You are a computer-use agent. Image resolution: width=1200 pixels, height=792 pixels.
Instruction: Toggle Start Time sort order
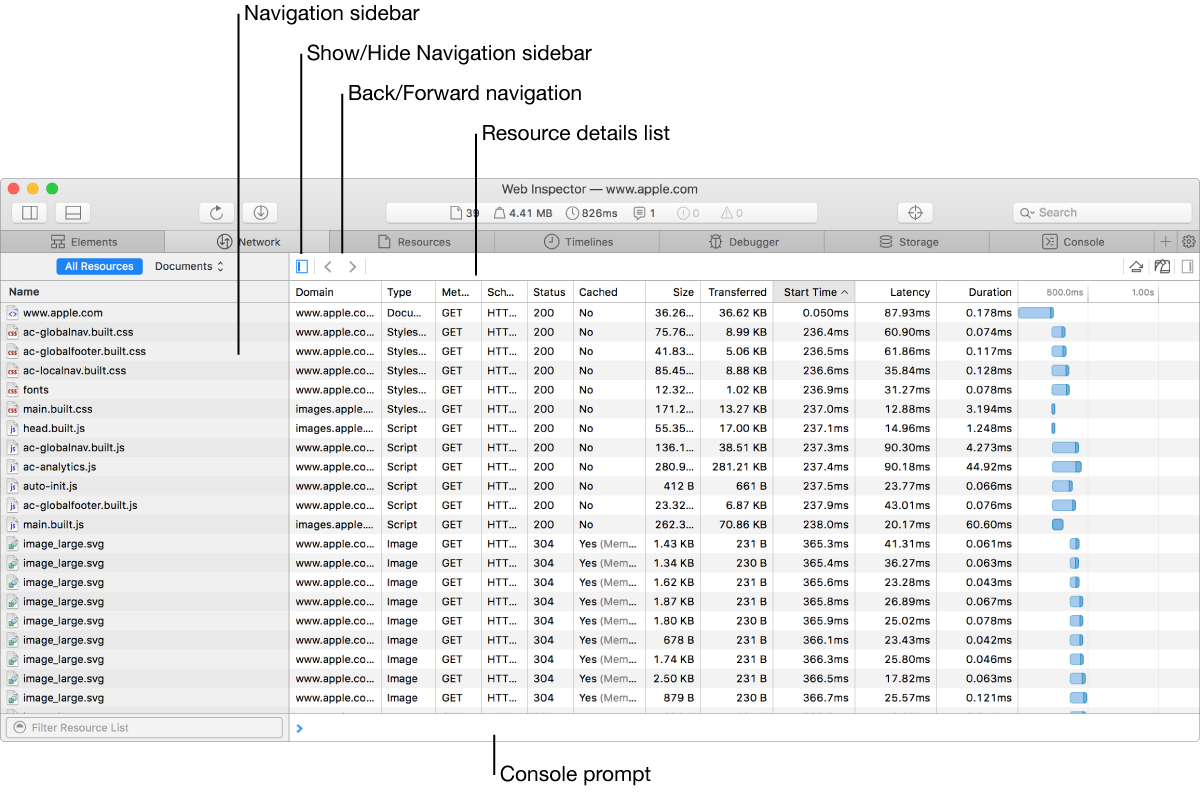pos(815,292)
